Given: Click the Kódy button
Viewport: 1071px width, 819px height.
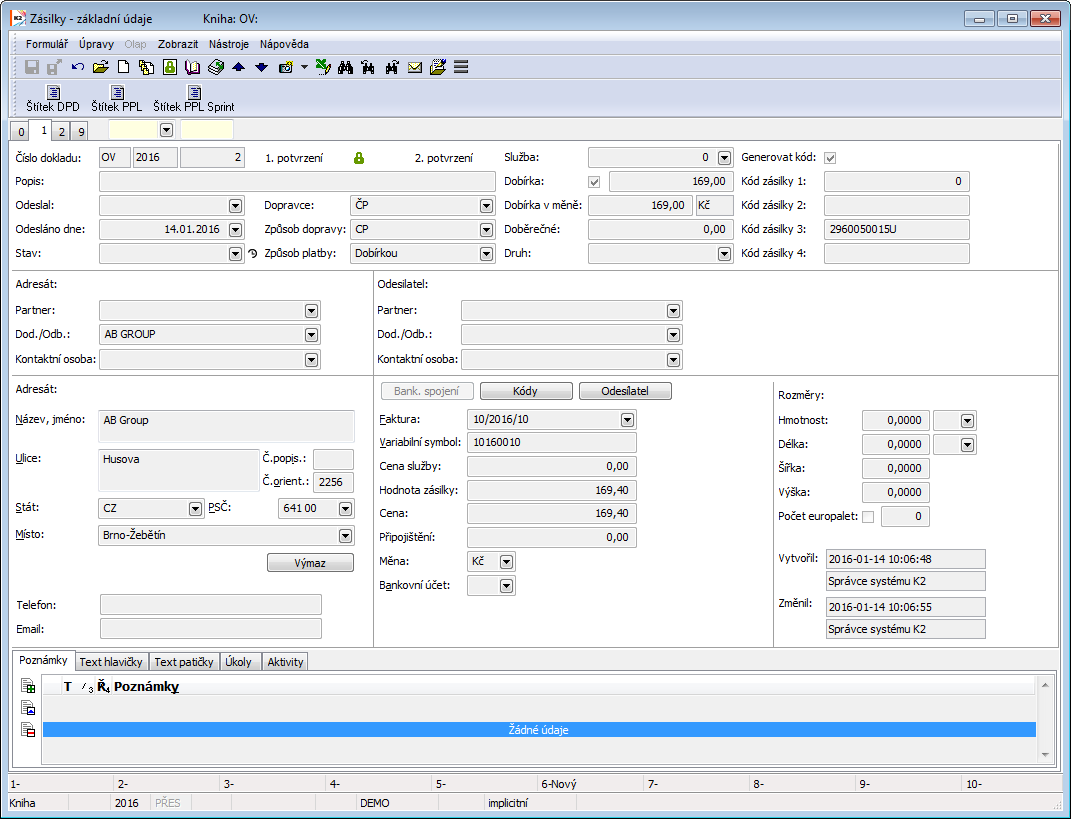Looking at the screenshot, I should (x=526, y=391).
